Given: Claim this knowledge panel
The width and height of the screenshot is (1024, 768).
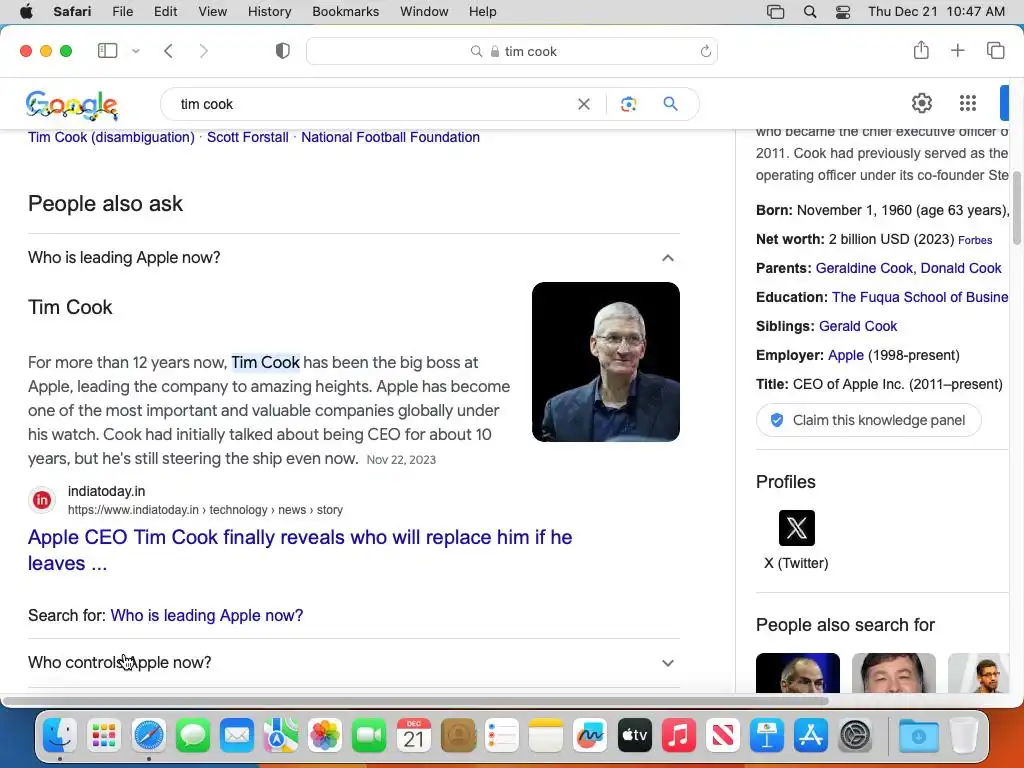Looking at the screenshot, I should point(868,420).
